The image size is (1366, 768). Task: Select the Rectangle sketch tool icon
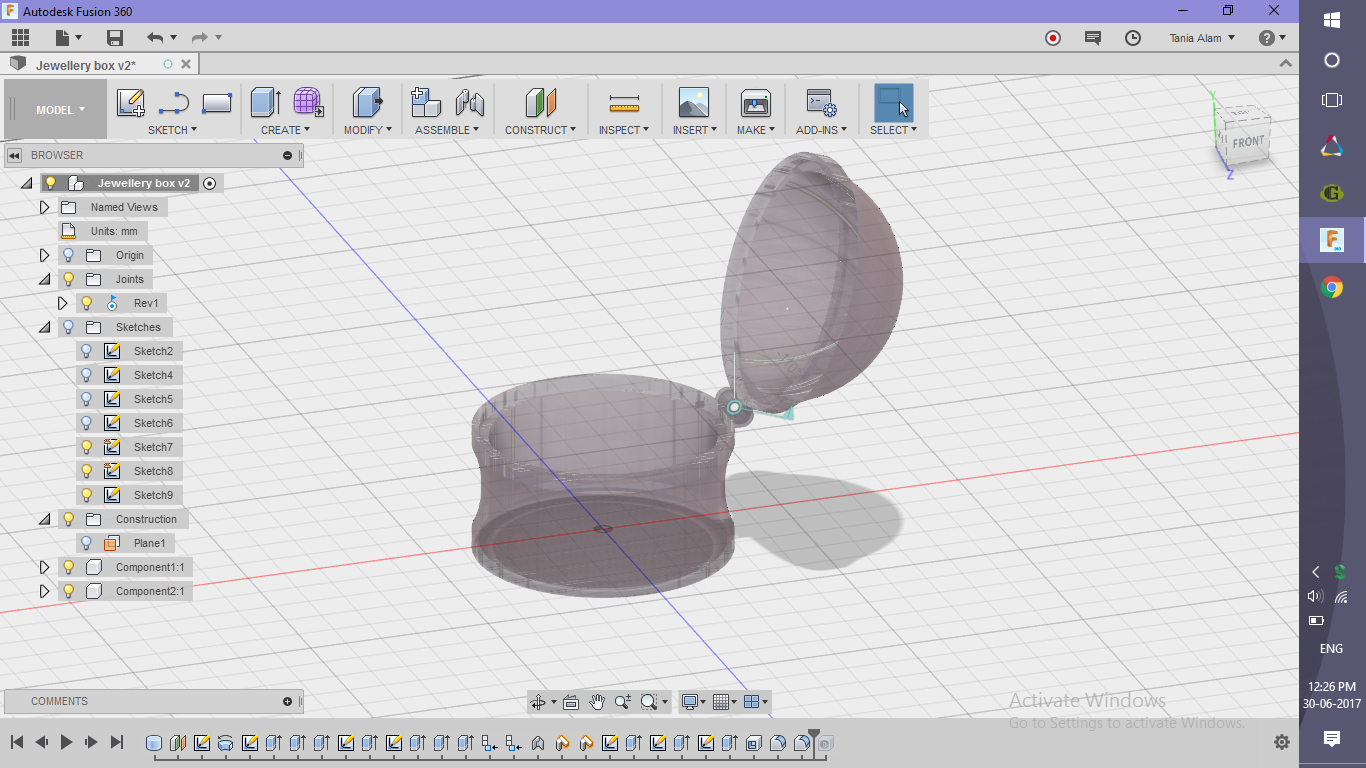click(x=217, y=103)
